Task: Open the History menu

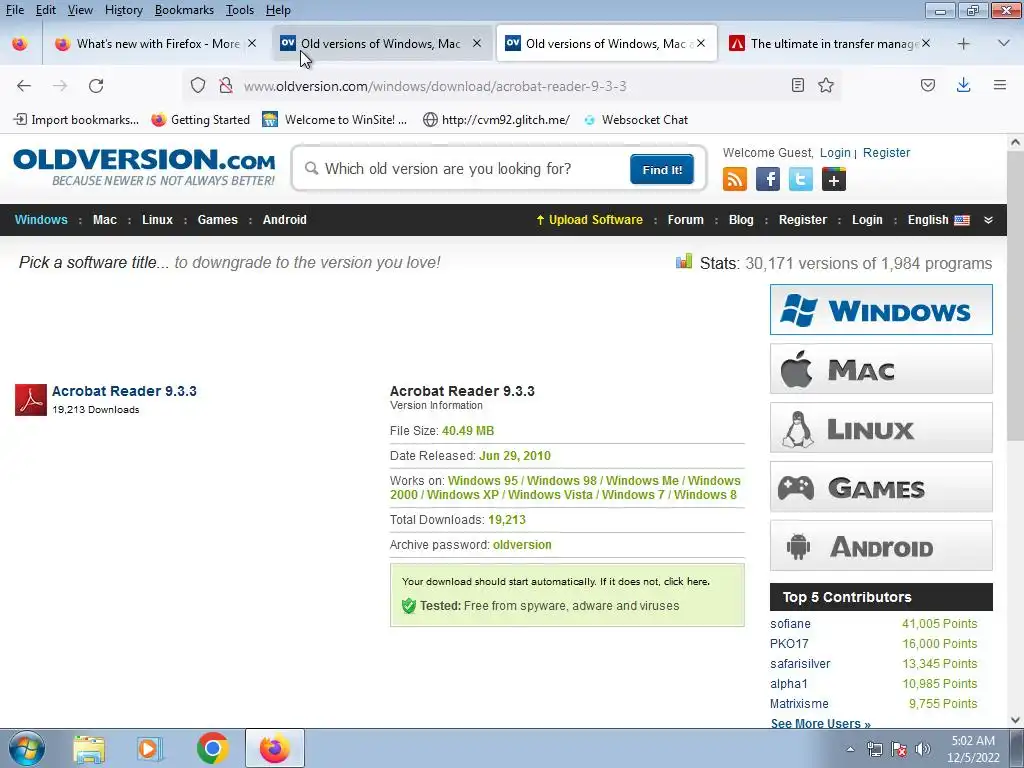Action: point(123,10)
